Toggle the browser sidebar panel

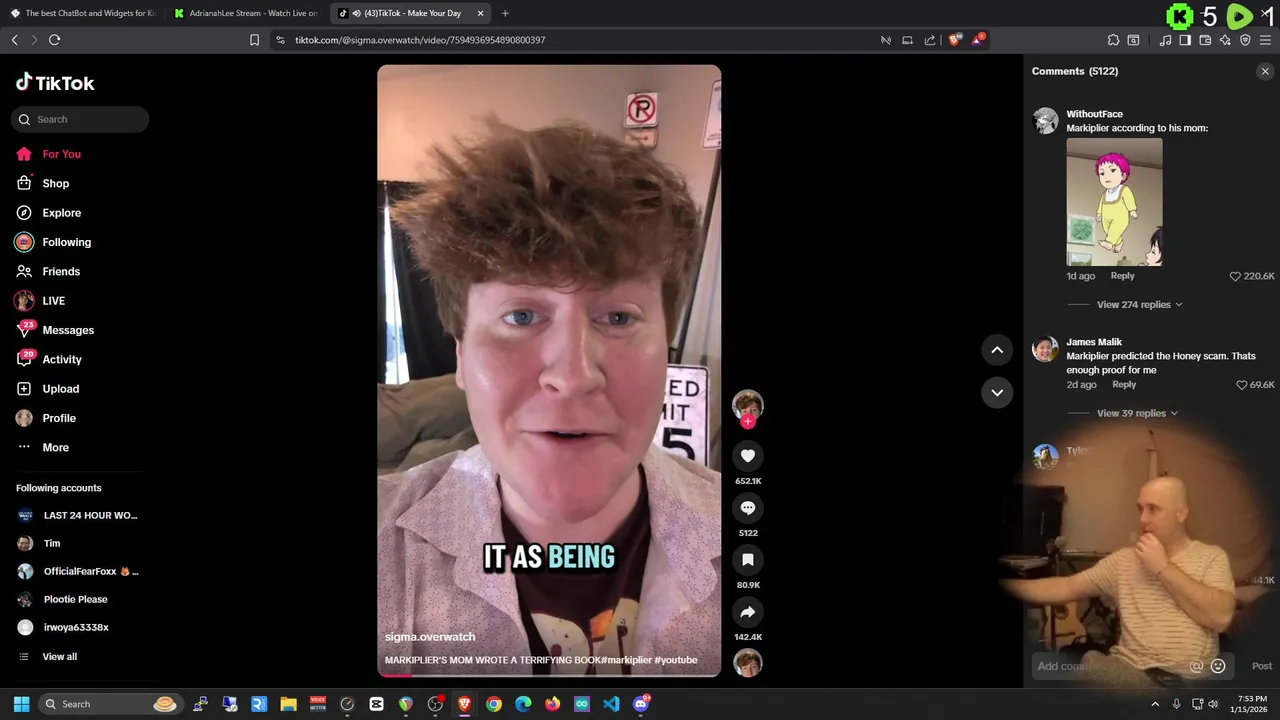(x=1185, y=40)
